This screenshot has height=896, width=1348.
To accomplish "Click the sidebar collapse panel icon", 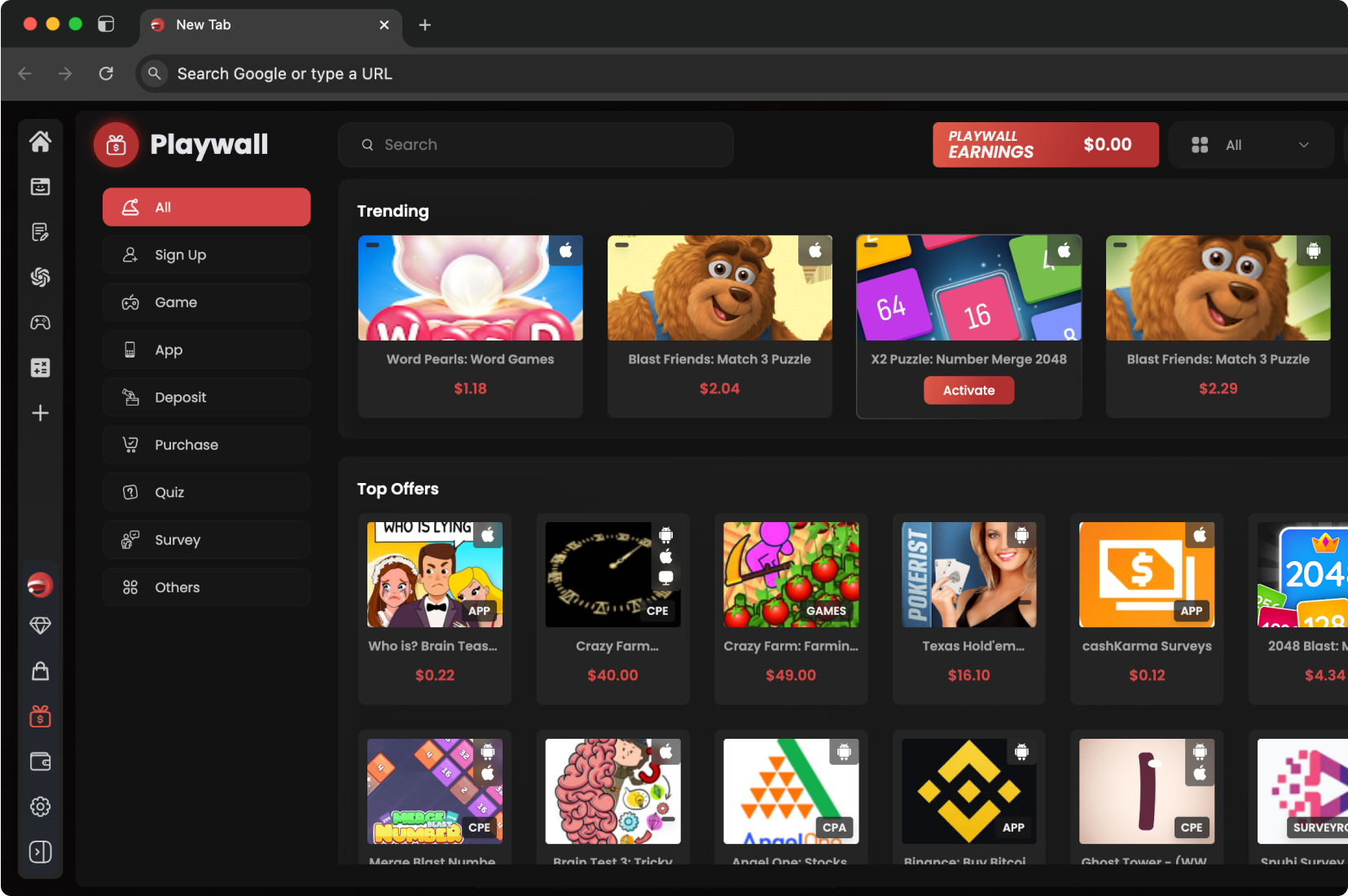I will (x=40, y=852).
